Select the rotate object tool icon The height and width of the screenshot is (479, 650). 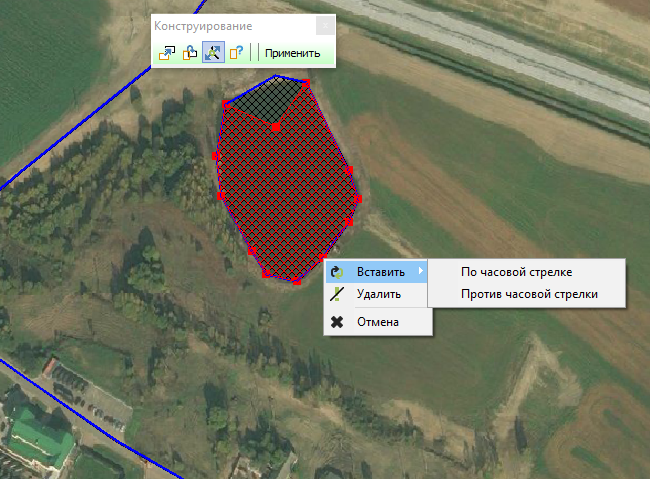pos(190,53)
